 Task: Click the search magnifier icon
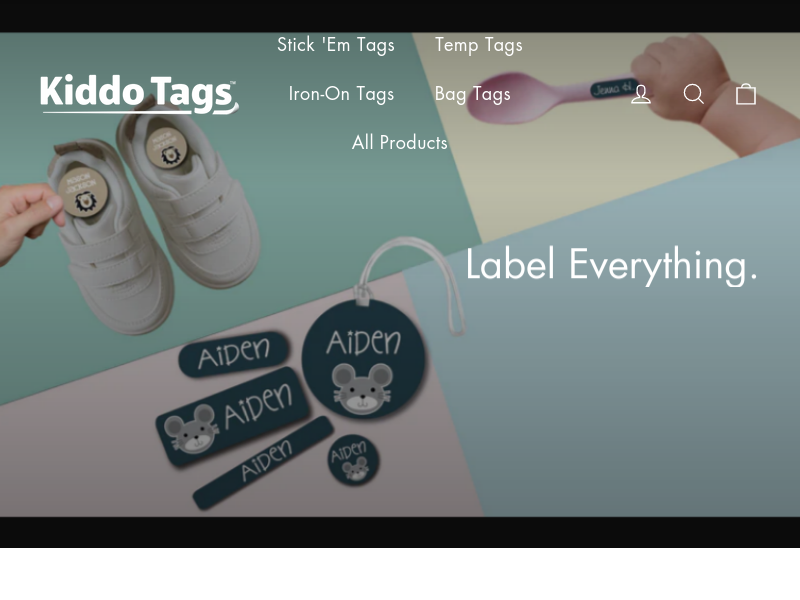click(693, 94)
